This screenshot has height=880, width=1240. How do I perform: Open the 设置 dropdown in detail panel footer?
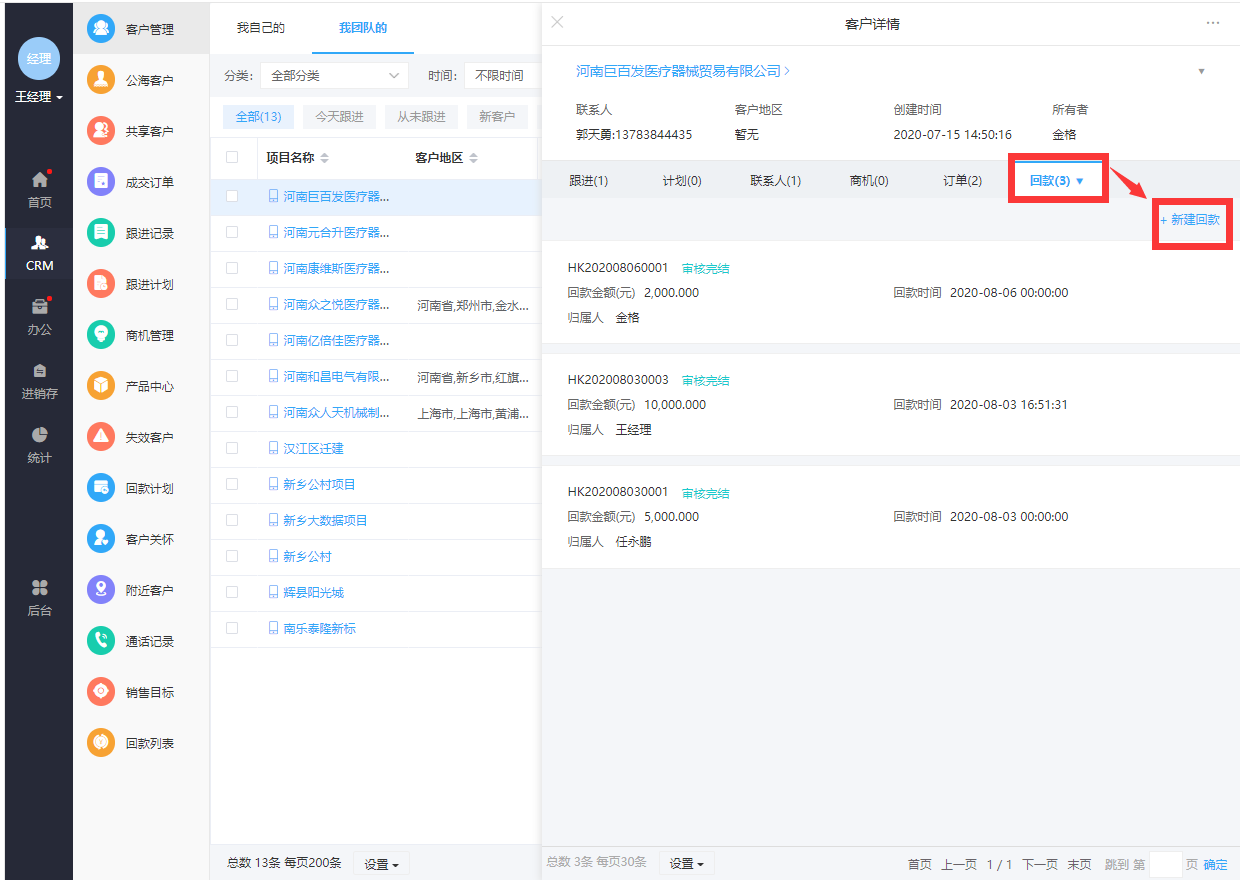pos(686,863)
